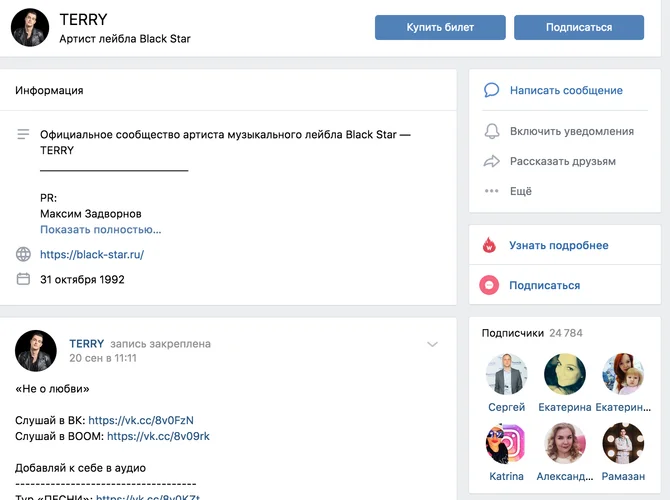Screen dimensions: 670x500
Task: Open link https://vk.cc/8v09rk
Action: pos(158,436)
